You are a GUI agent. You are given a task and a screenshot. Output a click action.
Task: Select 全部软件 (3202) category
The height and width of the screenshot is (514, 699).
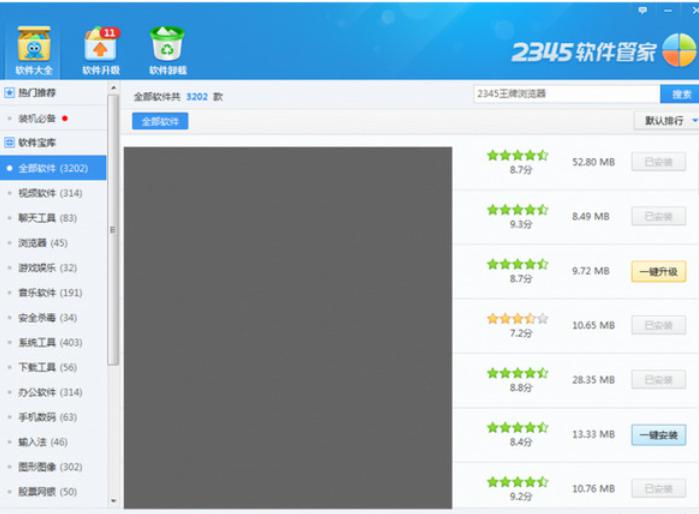coord(53,168)
